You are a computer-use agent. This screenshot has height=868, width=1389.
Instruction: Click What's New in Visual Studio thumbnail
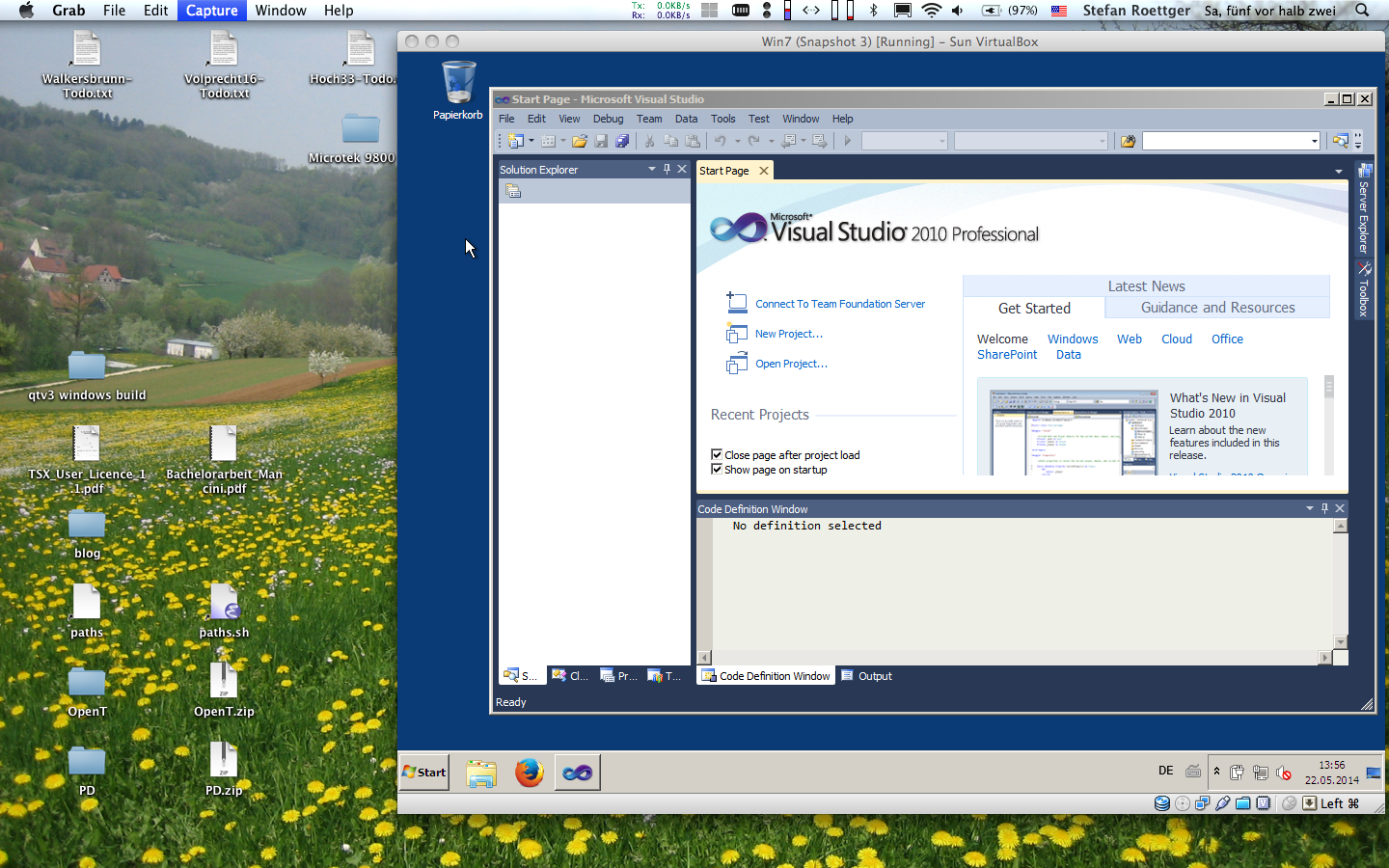coord(1074,432)
